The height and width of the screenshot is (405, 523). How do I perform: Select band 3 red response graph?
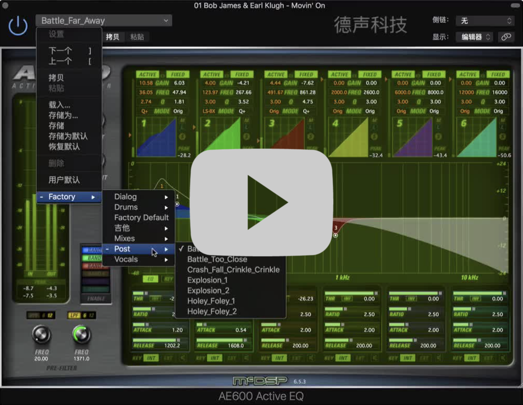(284, 133)
